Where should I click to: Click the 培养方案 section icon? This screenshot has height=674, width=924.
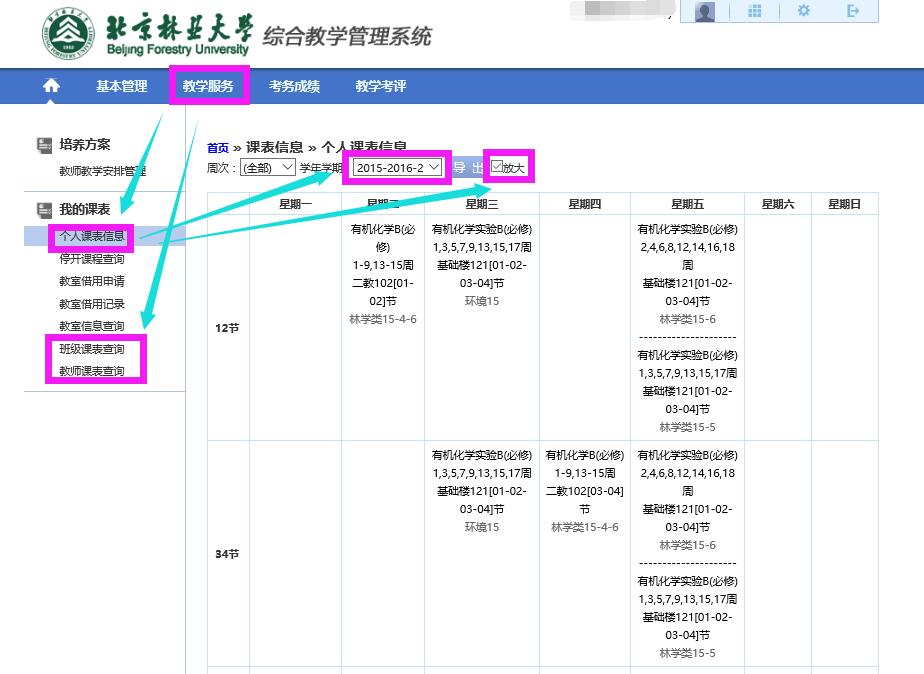coord(44,146)
